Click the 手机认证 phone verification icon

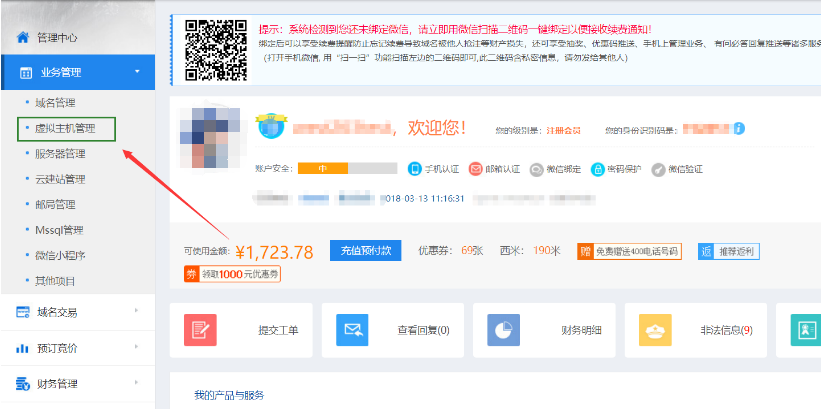tap(416, 169)
